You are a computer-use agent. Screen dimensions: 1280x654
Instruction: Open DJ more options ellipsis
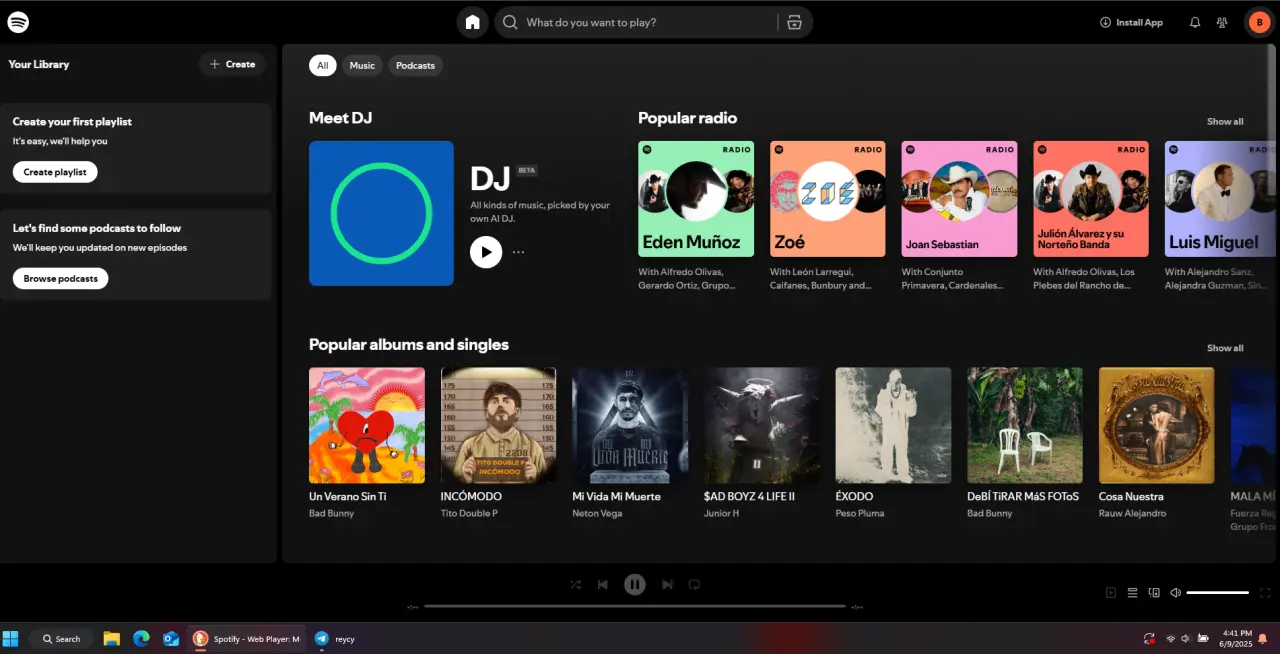518,252
